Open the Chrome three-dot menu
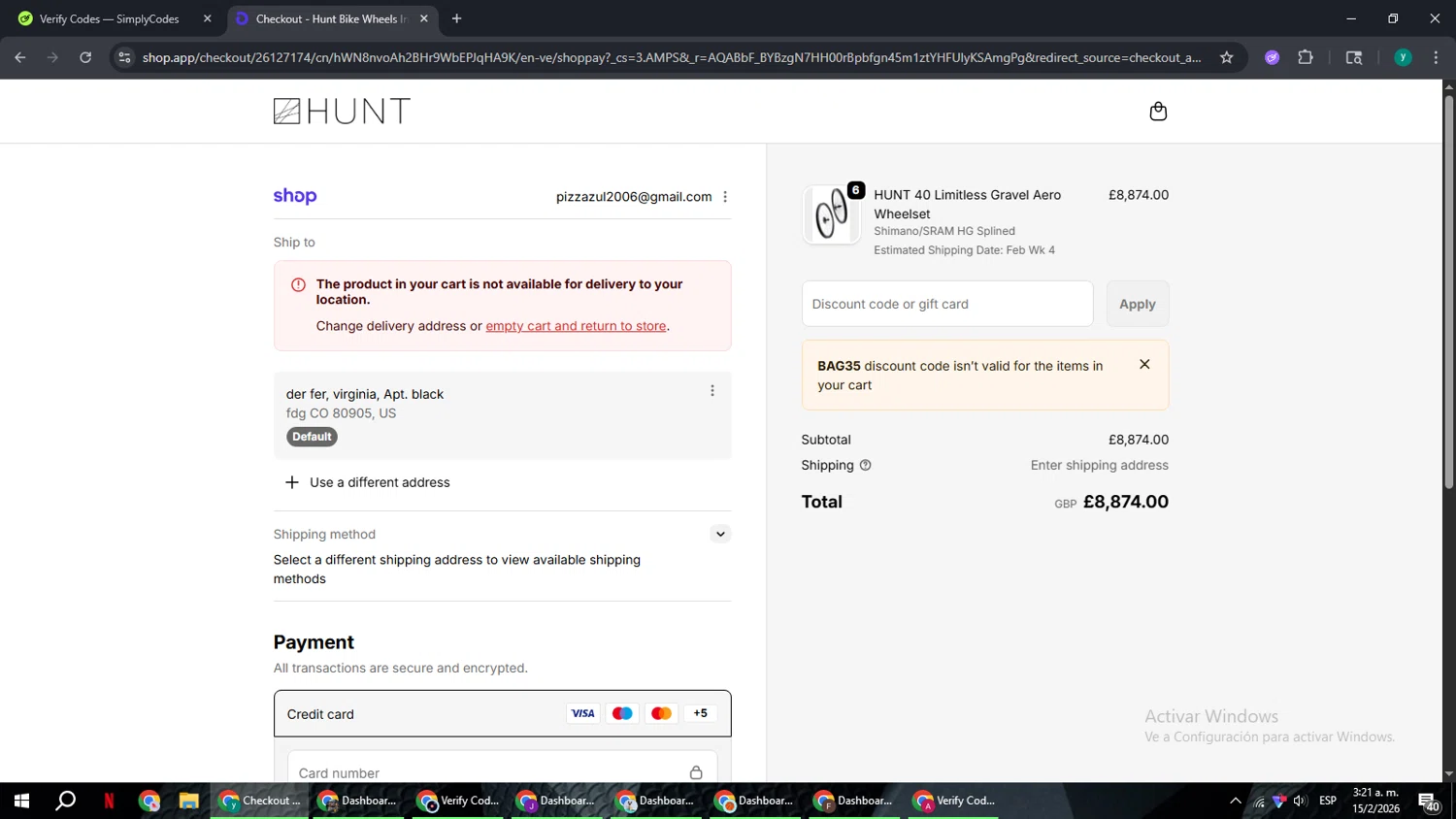Image resolution: width=1456 pixels, height=819 pixels. pos(1436,58)
